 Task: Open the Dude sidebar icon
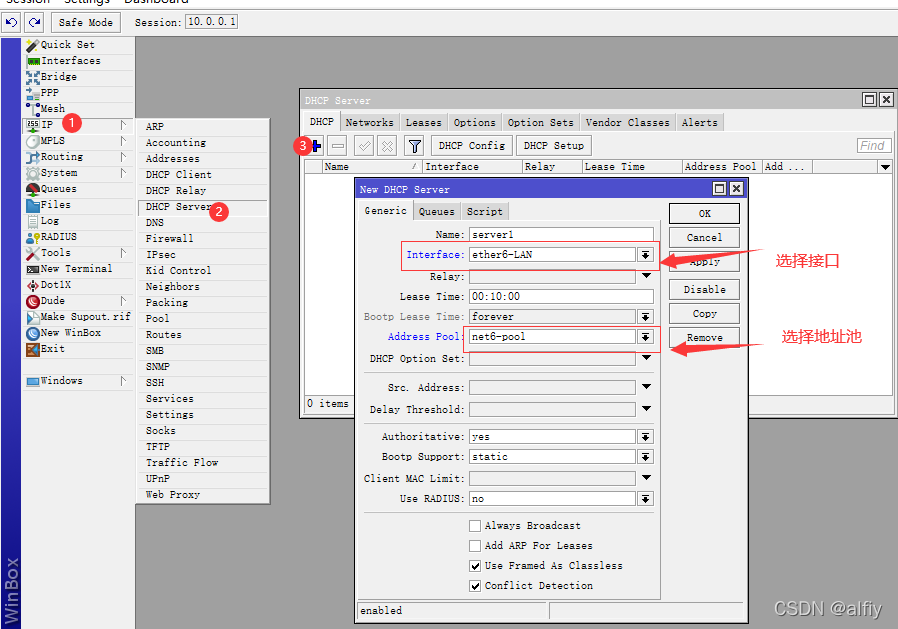click(x=33, y=301)
